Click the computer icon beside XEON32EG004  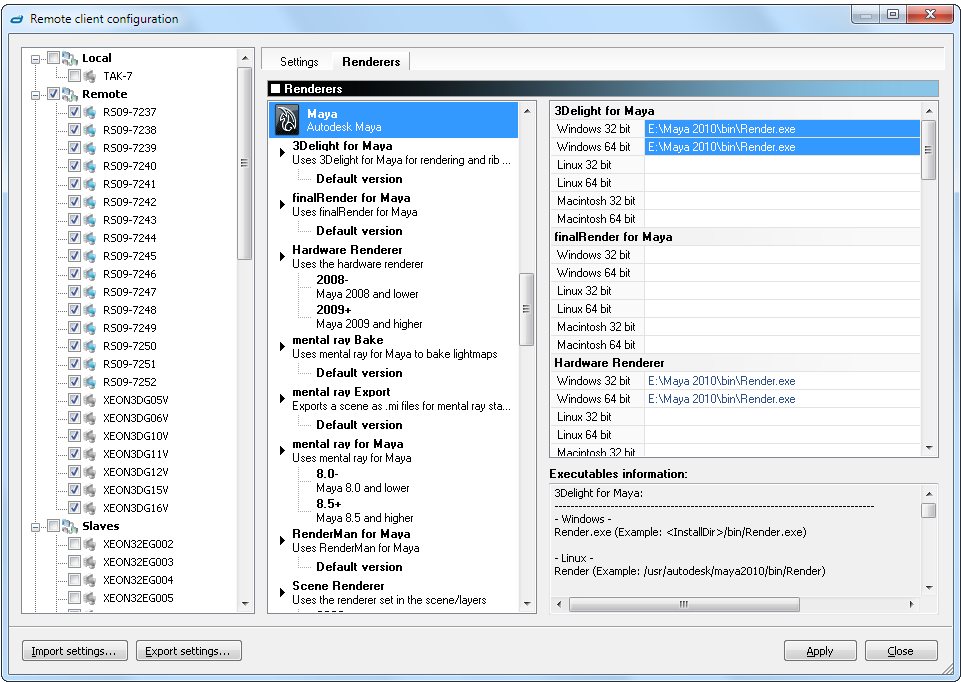90,580
